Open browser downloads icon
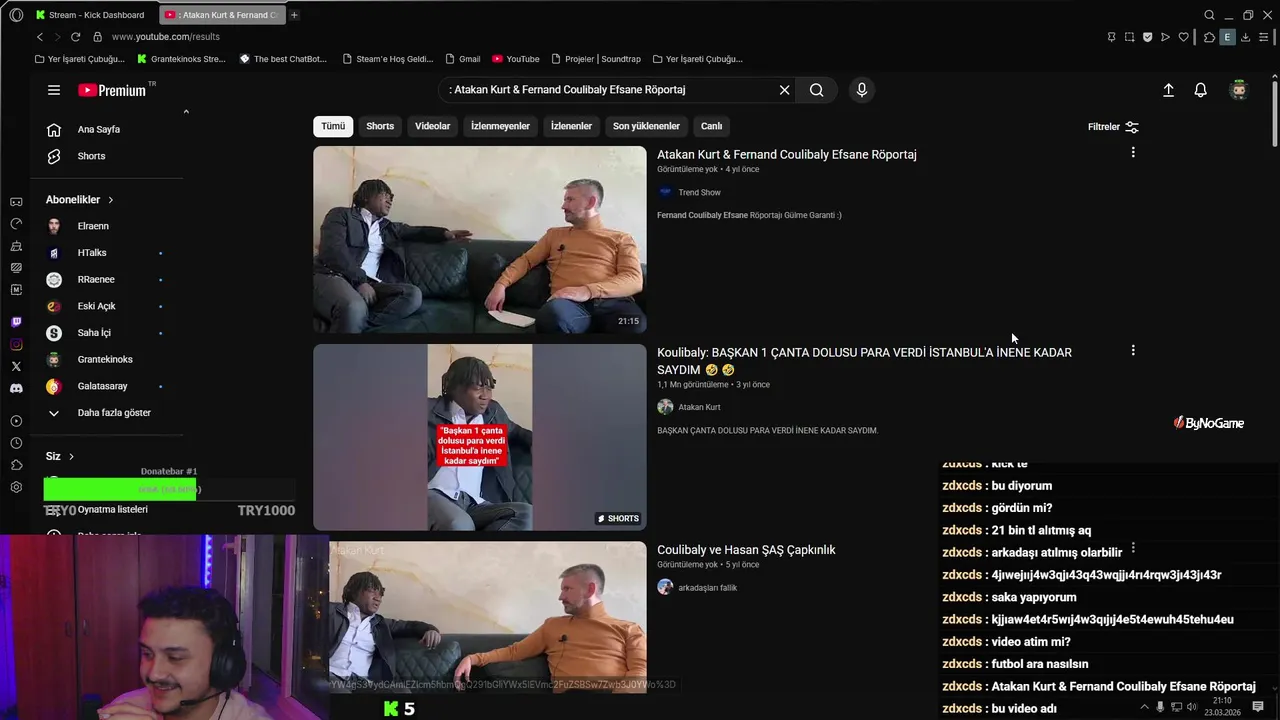The width and height of the screenshot is (1280, 720). coord(1245,37)
